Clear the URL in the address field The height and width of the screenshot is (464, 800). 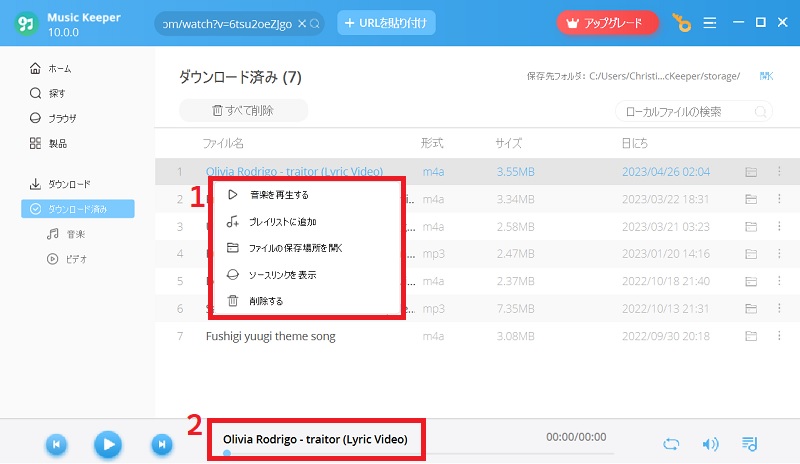click(302, 23)
